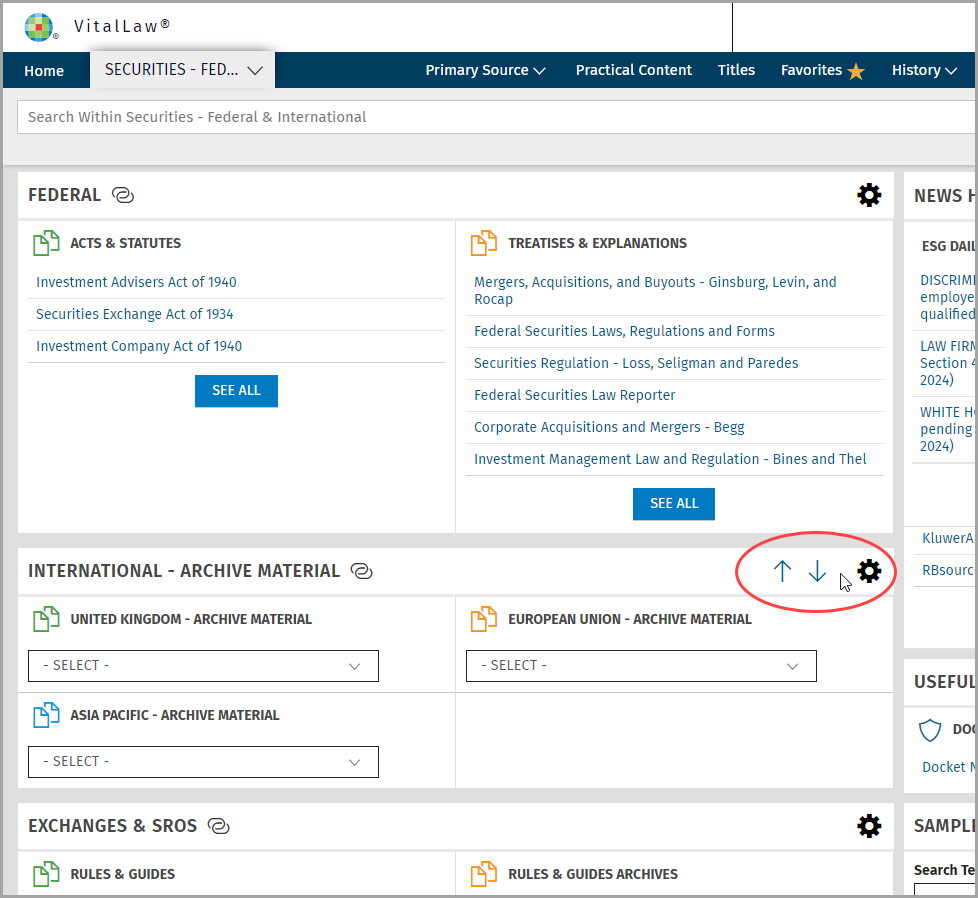Screen dimensions: 978x898
Task: Click the EXCHANGES & SROS heading text
Action: [112, 826]
